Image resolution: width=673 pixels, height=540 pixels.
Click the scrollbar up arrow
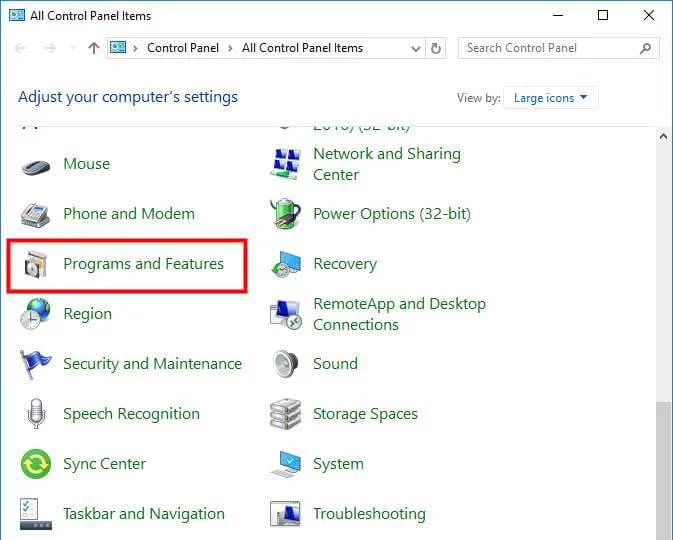tap(664, 137)
